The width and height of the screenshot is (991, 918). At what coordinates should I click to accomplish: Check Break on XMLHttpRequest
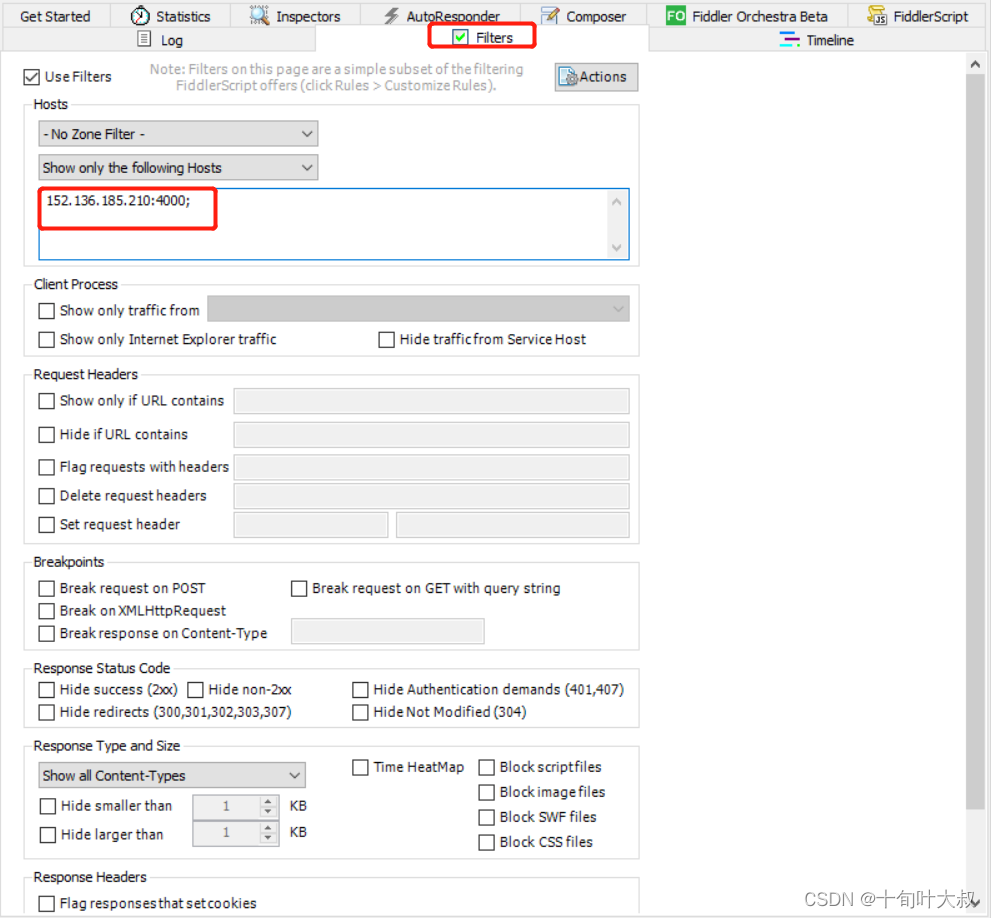coord(47,611)
